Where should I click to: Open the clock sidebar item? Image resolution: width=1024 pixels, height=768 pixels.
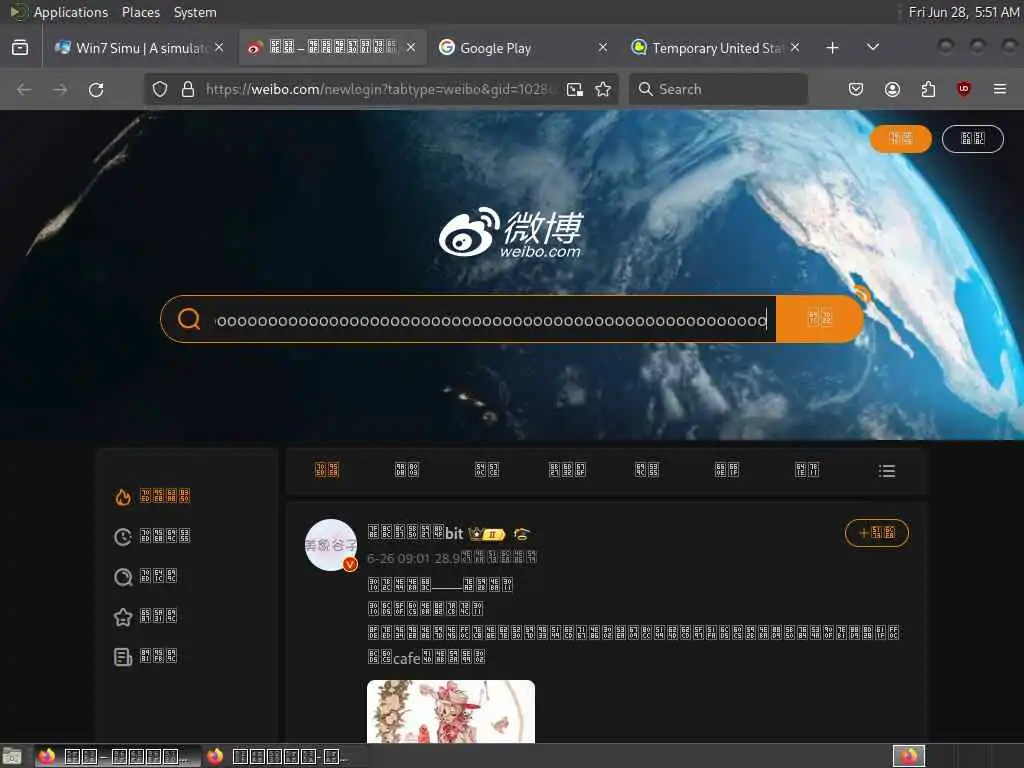152,536
